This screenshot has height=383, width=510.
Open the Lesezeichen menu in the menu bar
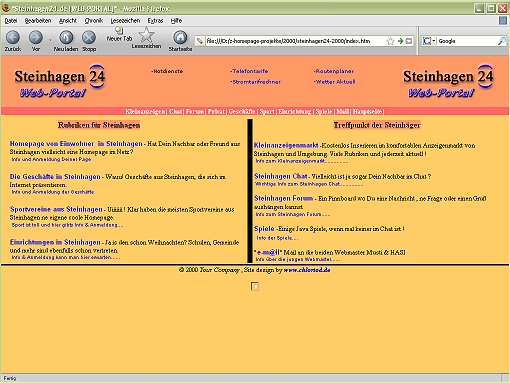pos(125,21)
